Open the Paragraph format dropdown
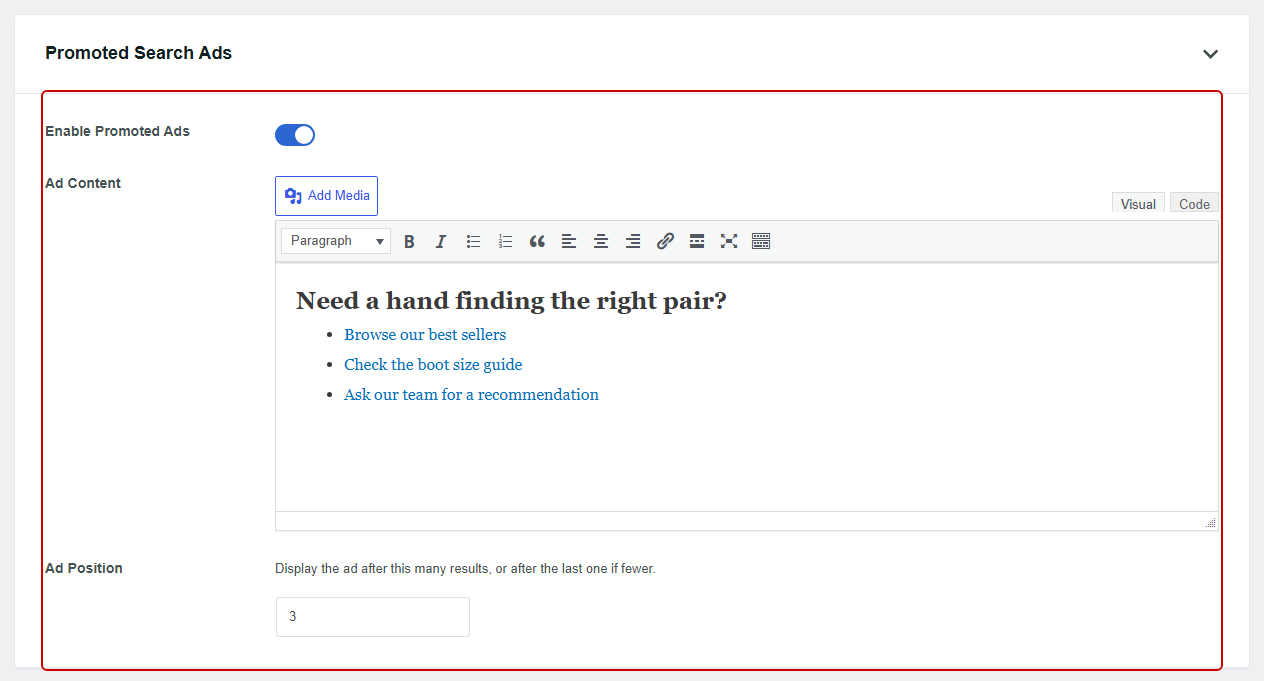1264x681 pixels. [336, 241]
